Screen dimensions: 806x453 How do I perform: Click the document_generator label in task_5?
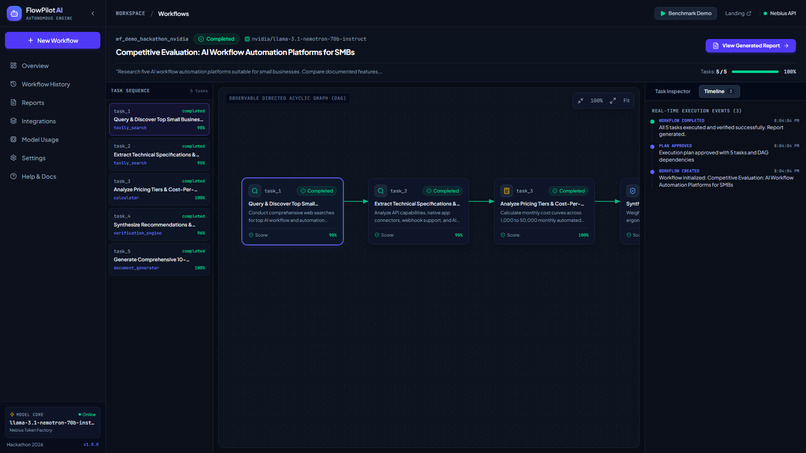click(x=136, y=268)
